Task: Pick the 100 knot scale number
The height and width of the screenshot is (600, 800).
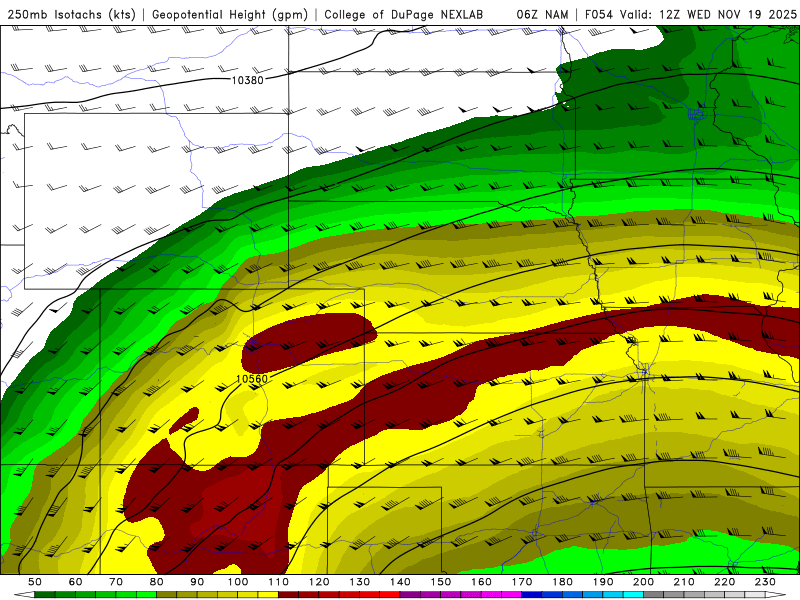Action: point(238,582)
